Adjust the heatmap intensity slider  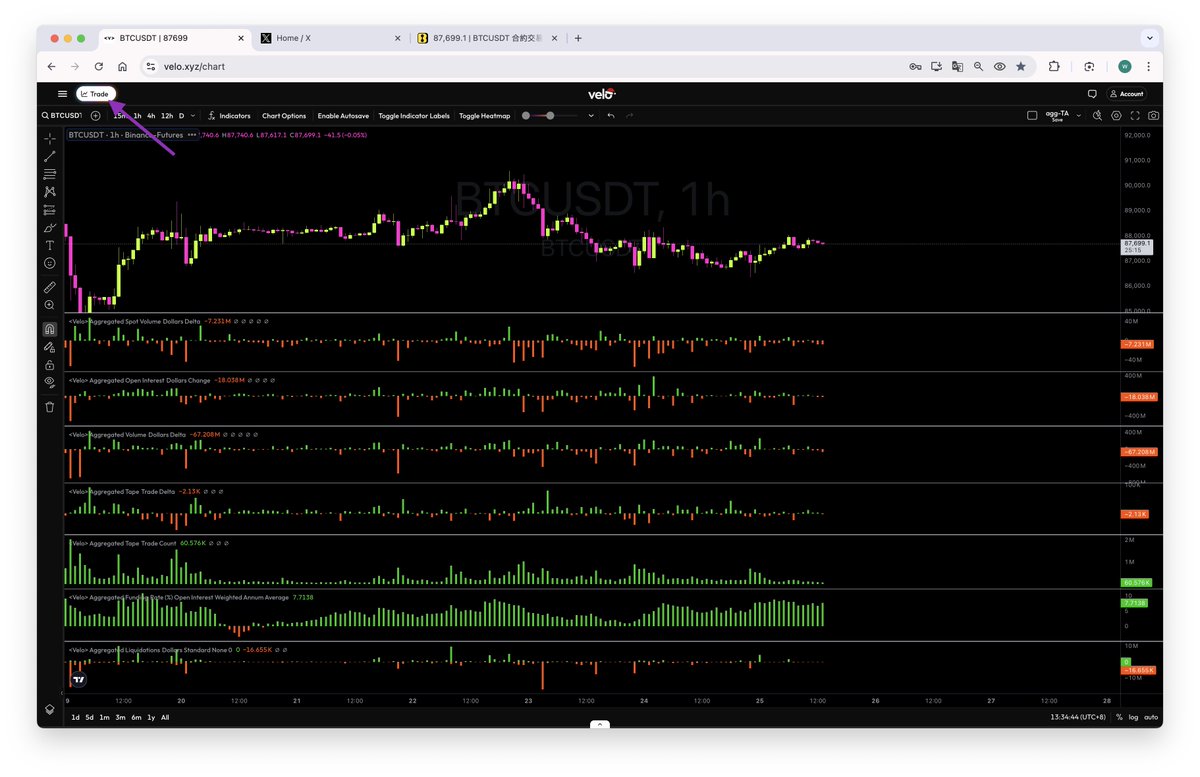[549, 116]
